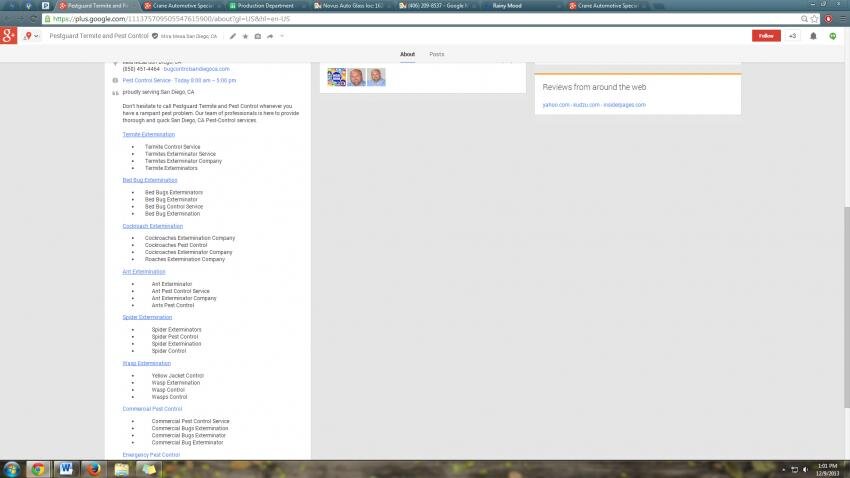Image resolution: width=850 pixels, height=478 pixels.
Task: Open the Pestguard Termite browser tab
Action: (x=96, y=5)
